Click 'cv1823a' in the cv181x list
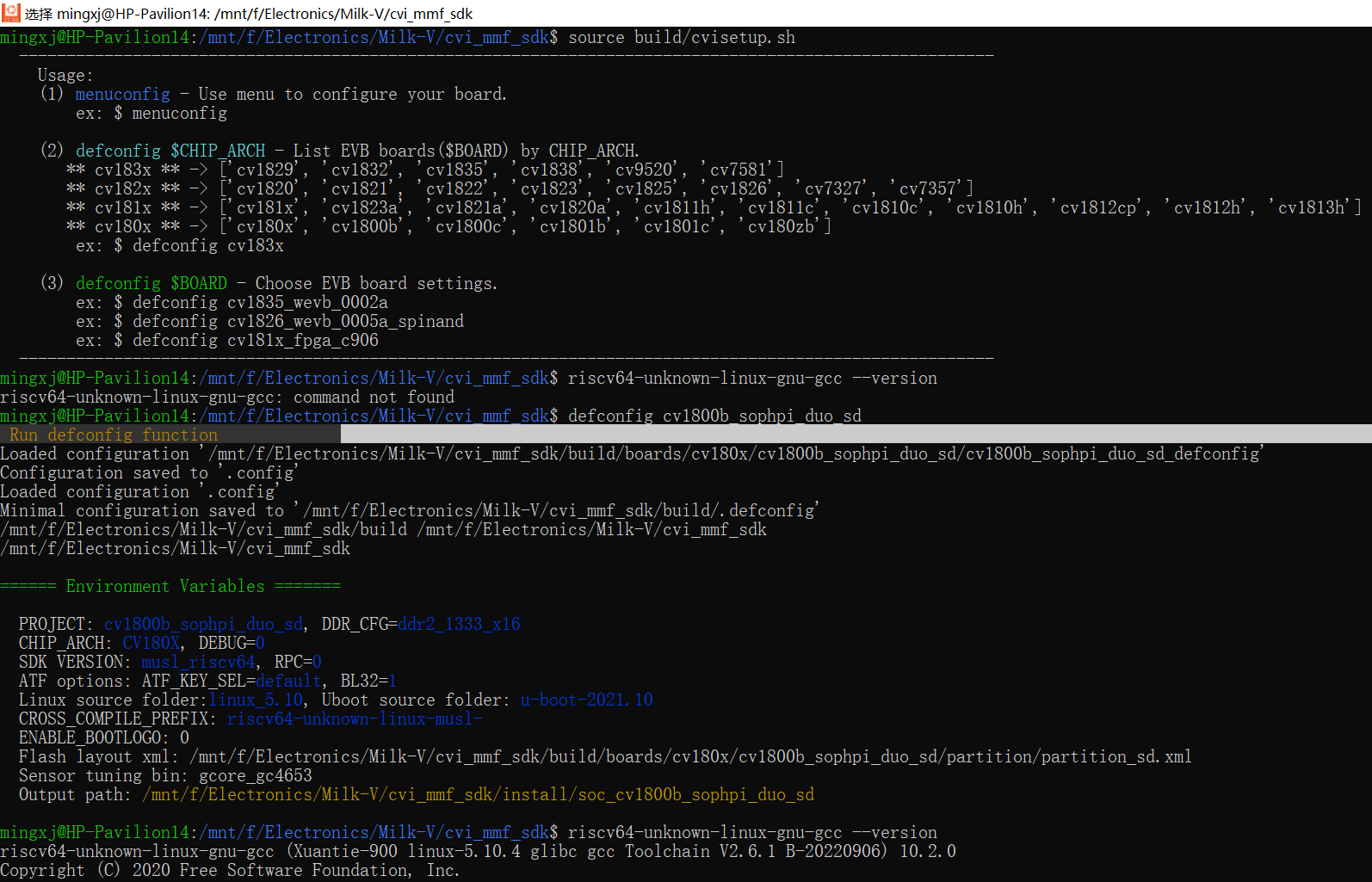The width and height of the screenshot is (1372, 882). 365,208
